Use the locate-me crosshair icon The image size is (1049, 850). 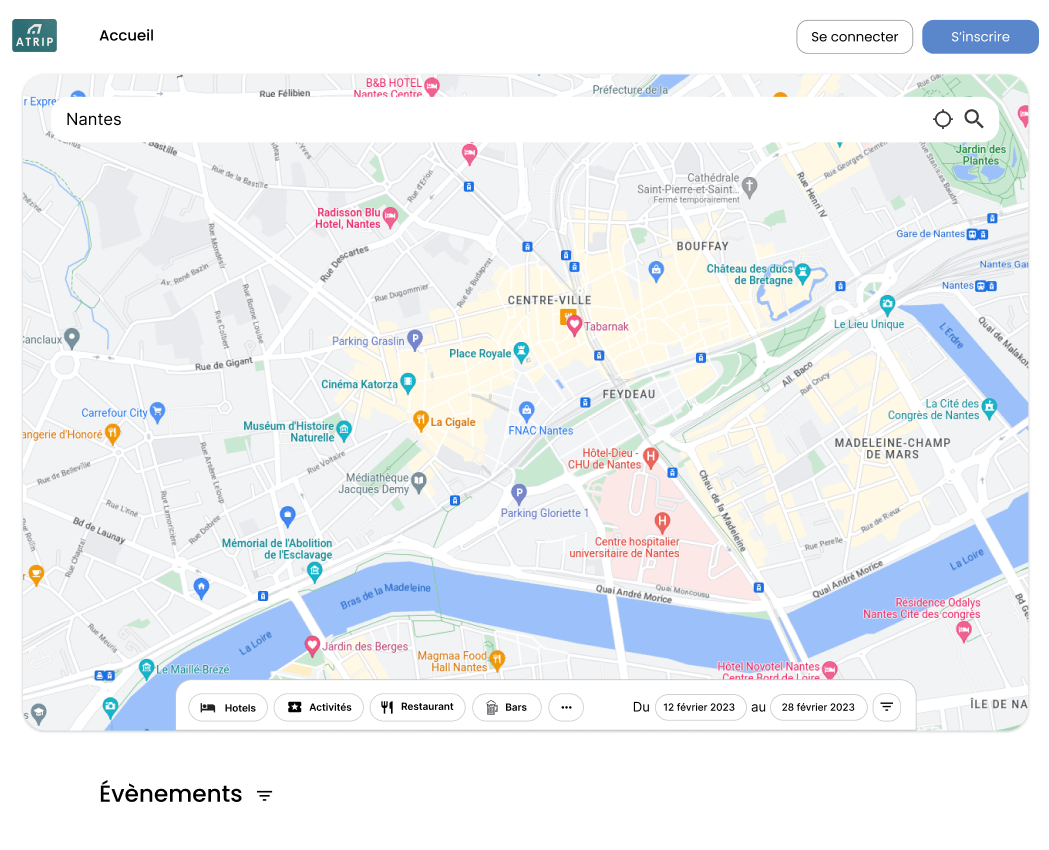tap(943, 119)
